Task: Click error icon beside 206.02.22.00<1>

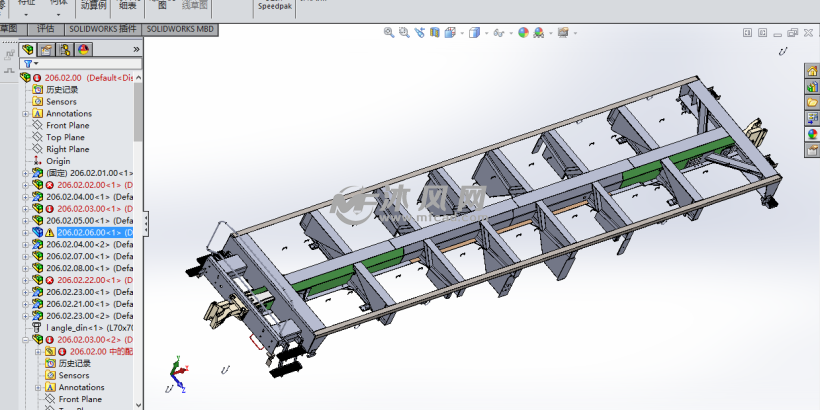Action: coord(50,280)
